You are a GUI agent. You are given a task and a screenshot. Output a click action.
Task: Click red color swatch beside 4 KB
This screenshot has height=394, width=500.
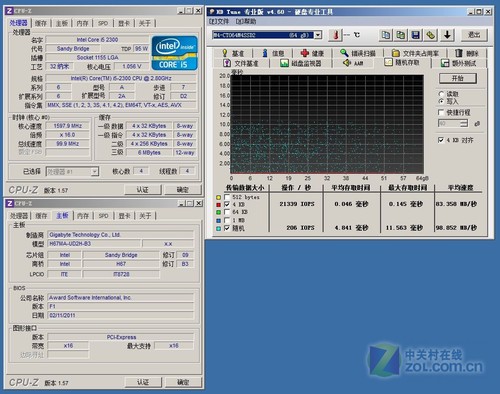218,205
